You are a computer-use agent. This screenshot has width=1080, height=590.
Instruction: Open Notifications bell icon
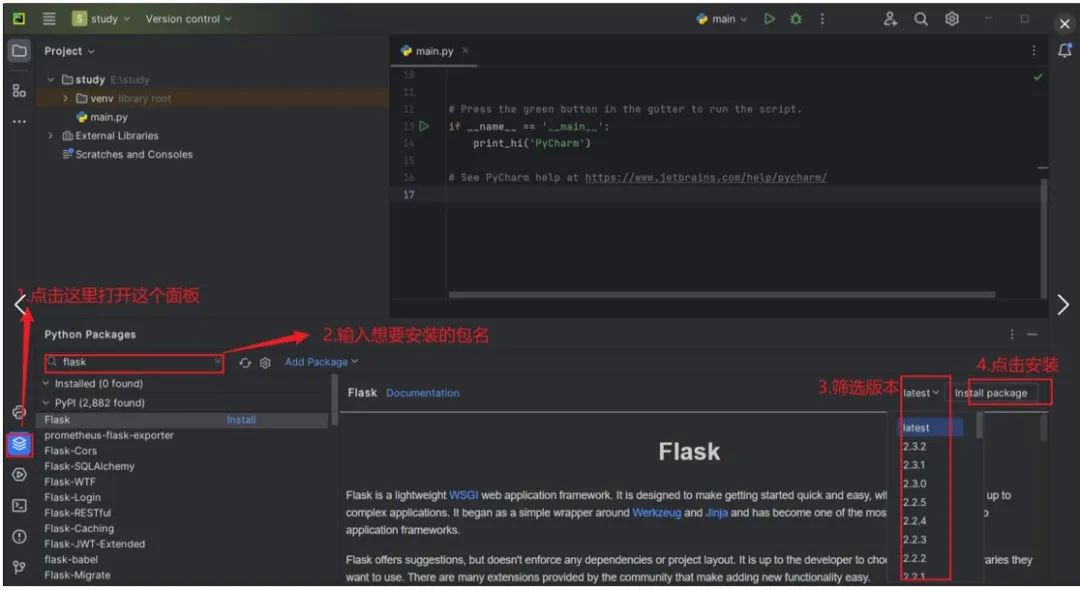tap(1065, 50)
